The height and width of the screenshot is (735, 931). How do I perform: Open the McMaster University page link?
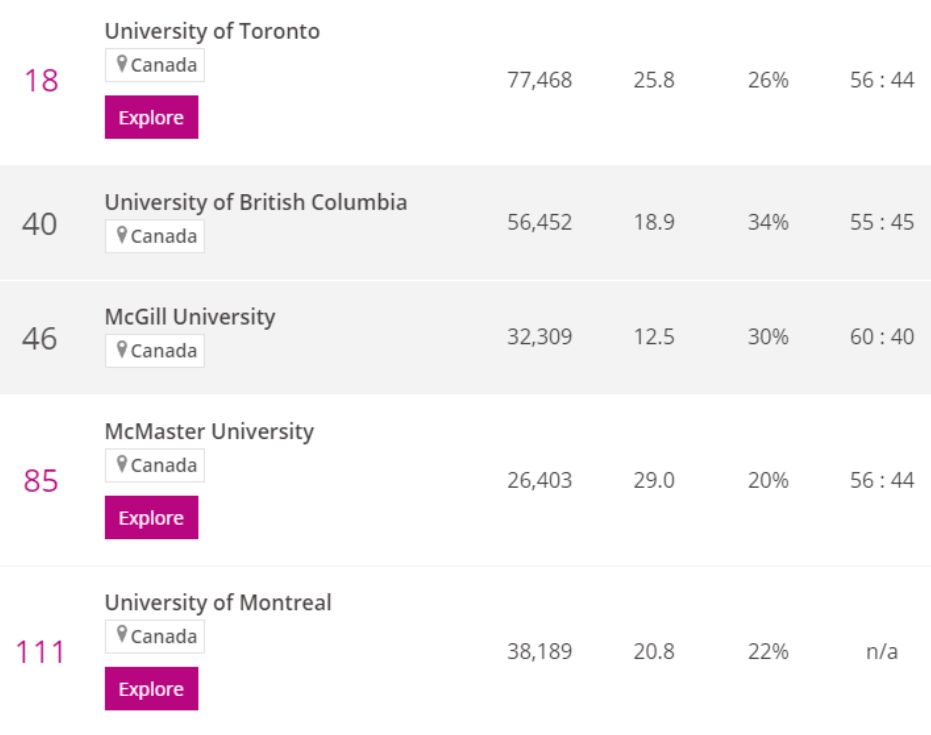(209, 431)
